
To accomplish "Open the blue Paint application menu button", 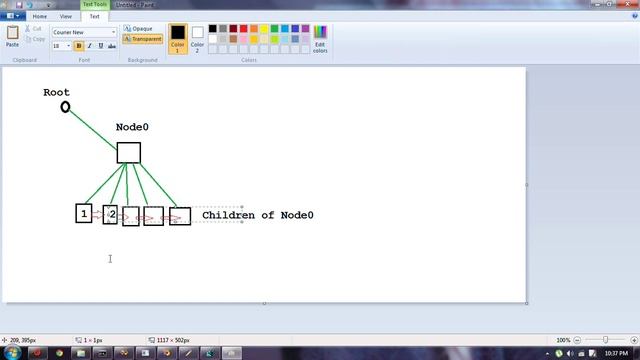I will [x=13, y=16].
